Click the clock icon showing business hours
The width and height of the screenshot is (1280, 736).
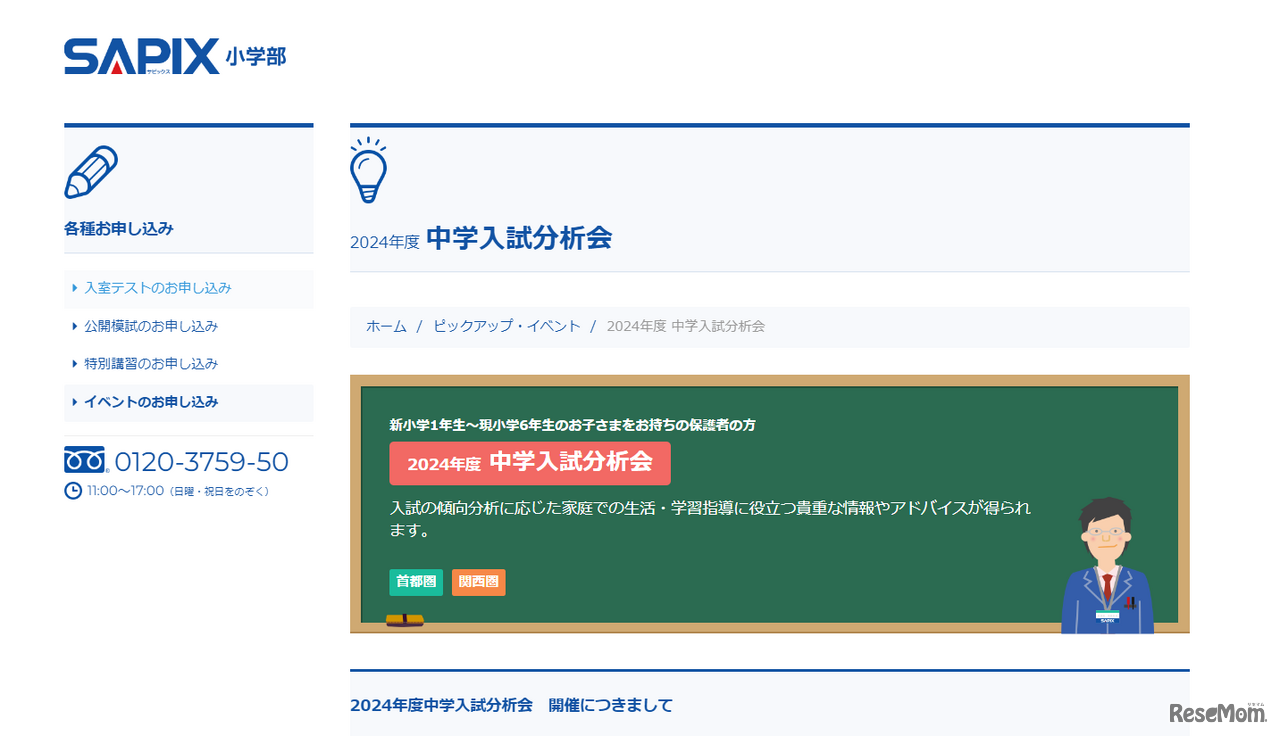point(72,489)
